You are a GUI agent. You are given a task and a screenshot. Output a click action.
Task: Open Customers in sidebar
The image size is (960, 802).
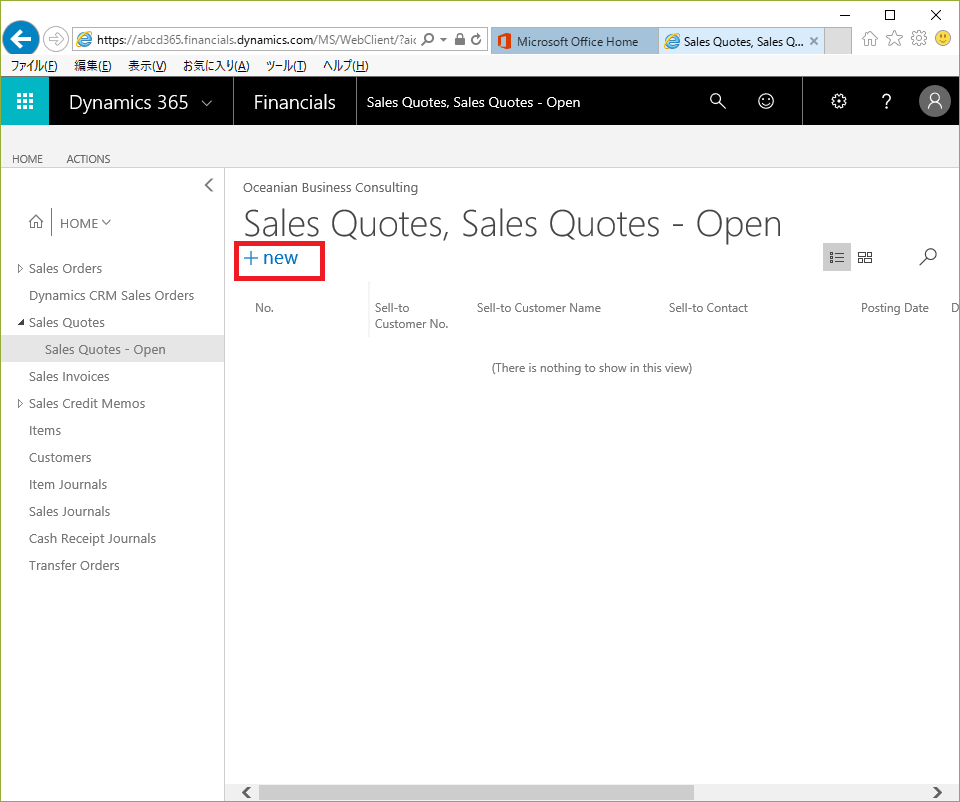tap(60, 457)
